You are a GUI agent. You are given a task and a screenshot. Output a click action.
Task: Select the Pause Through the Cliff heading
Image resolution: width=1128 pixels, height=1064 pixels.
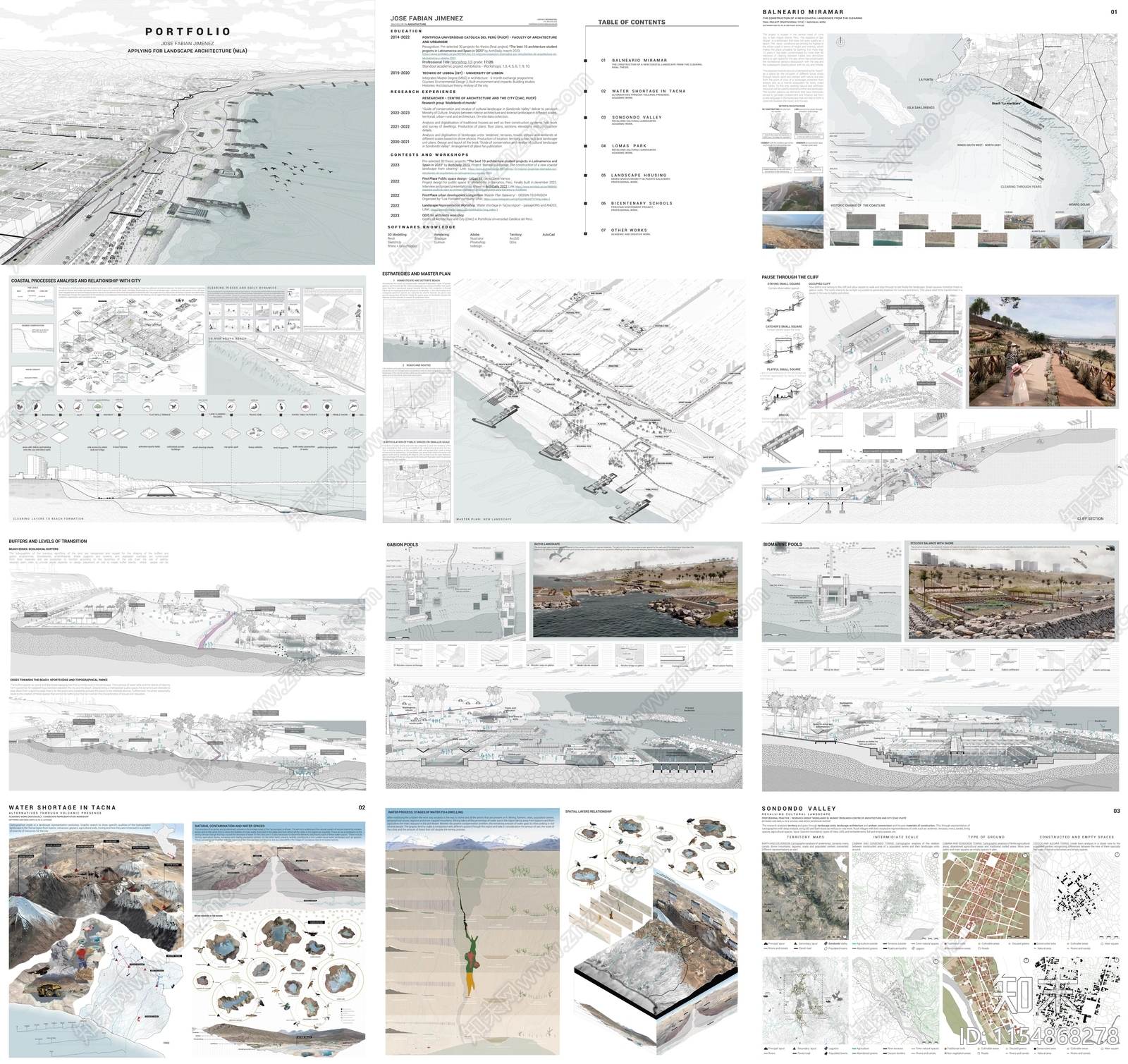[790, 277]
